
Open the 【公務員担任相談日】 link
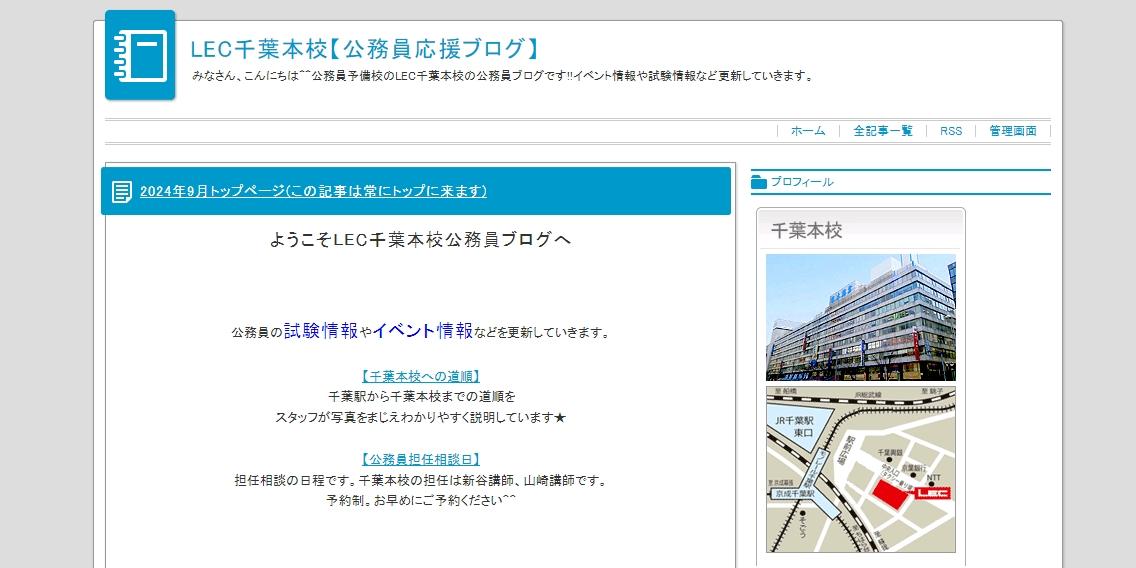pos(420,459)
